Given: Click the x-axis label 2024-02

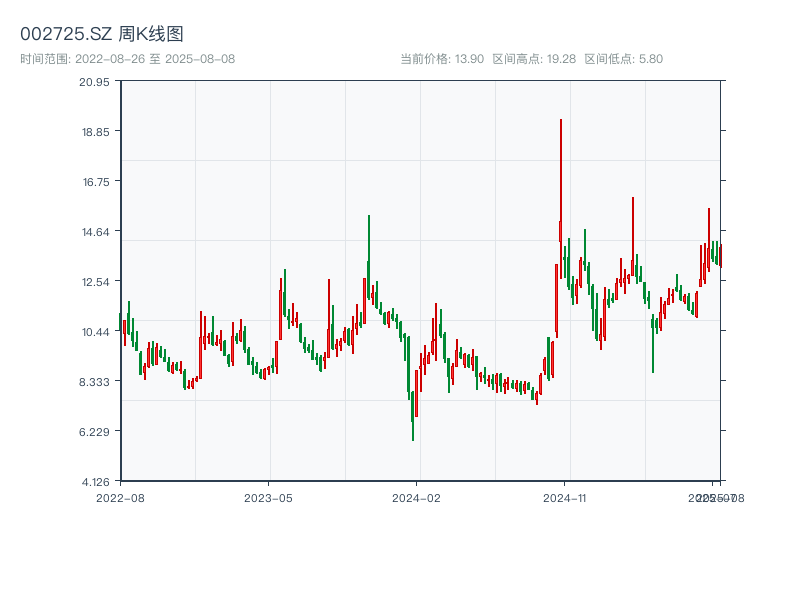Looking at the screenshot, I should [416, 498].
